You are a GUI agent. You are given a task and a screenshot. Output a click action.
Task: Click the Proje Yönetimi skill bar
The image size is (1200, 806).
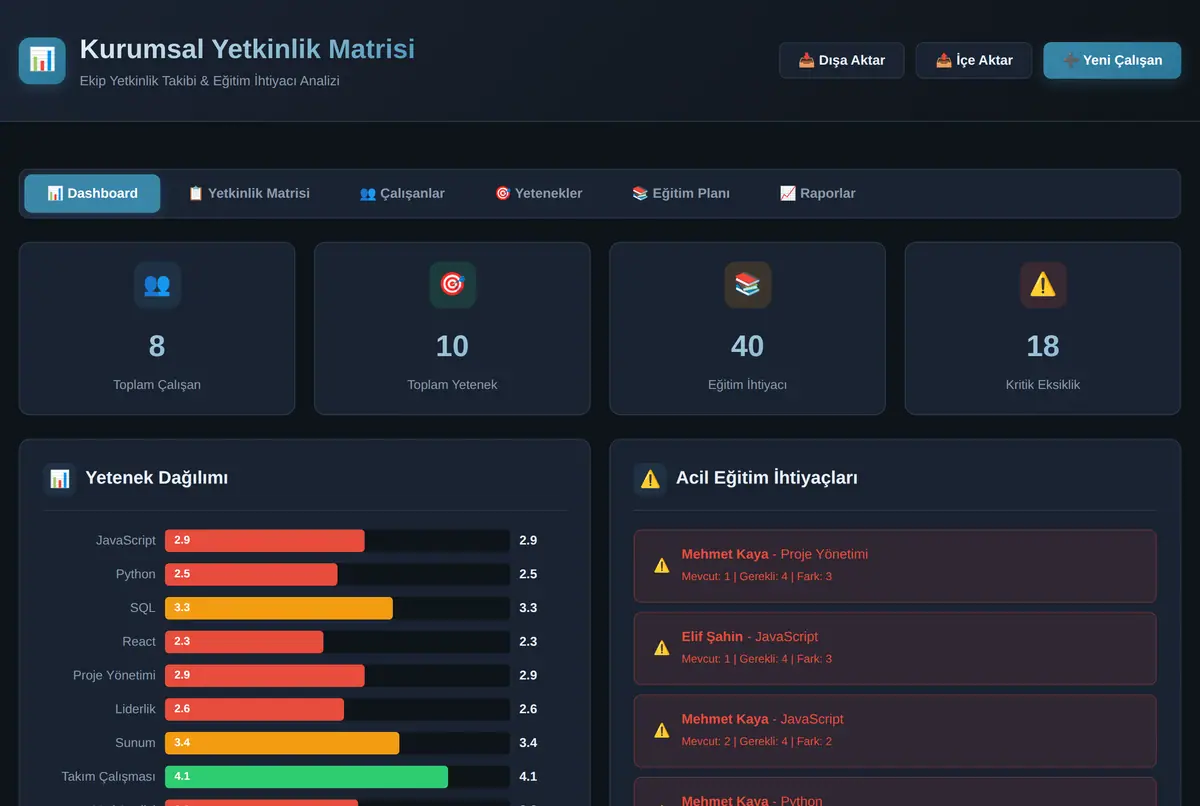(265, 675)
